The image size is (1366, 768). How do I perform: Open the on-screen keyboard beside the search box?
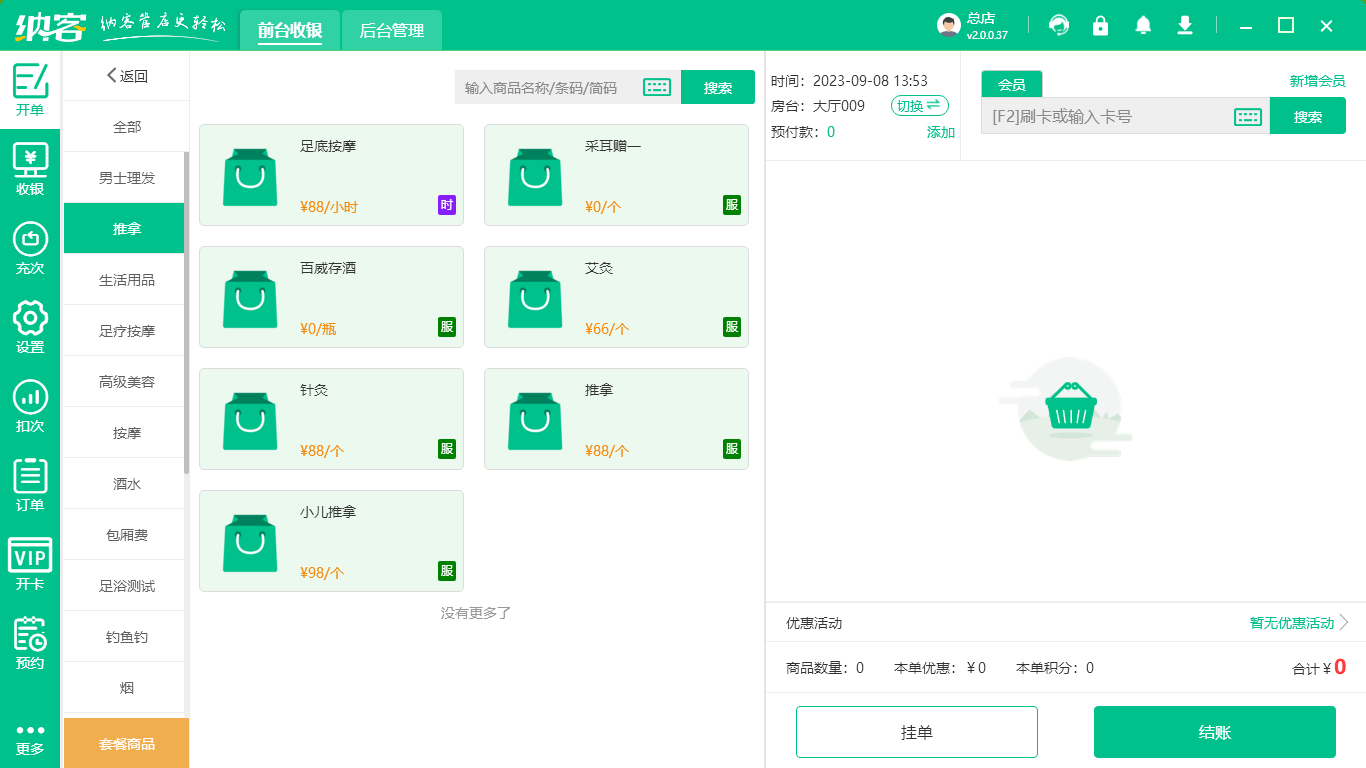(x=656, y=87)
